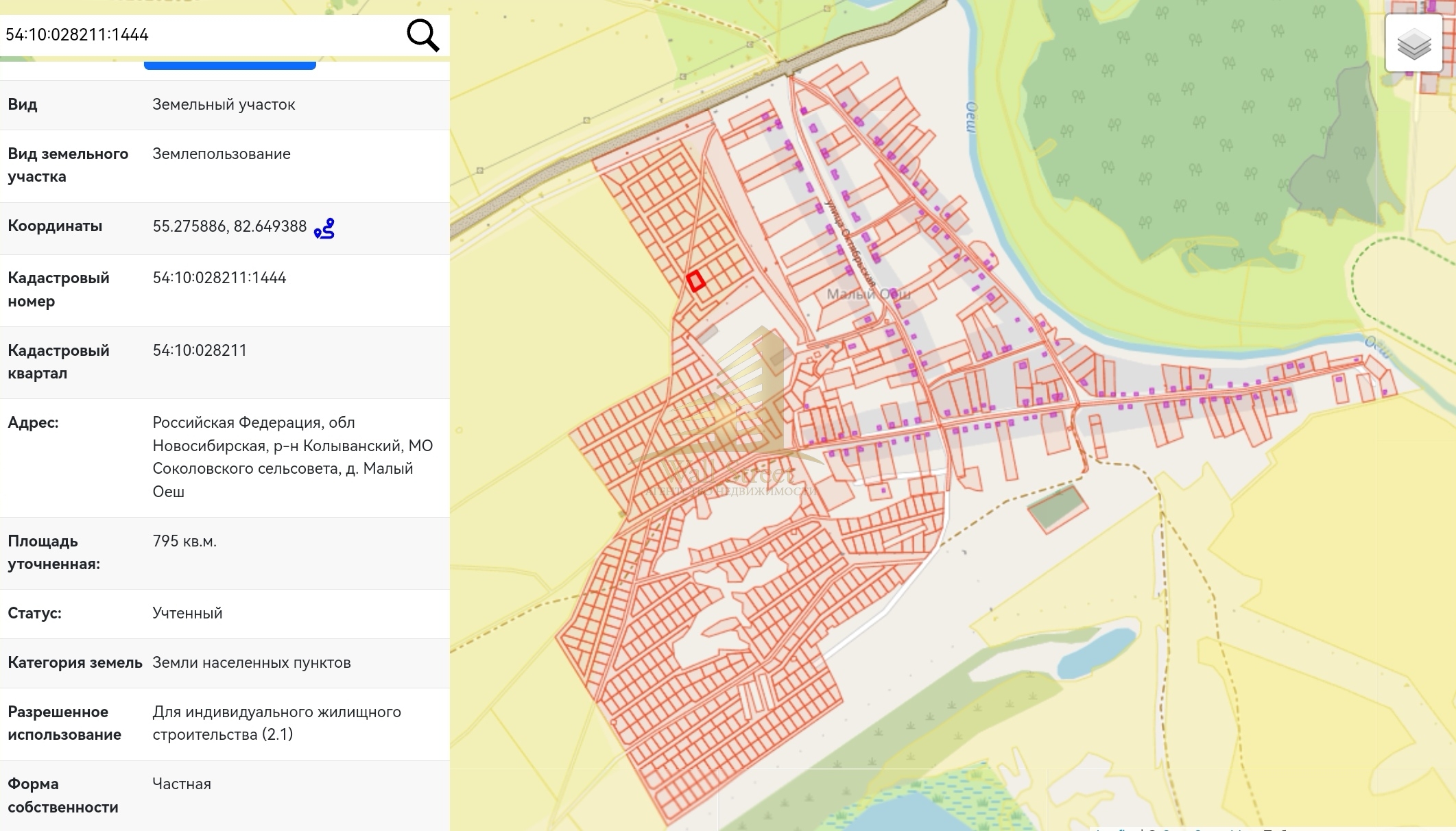
Task: Click the 'Малый Оеш' label on map
Action: point(868,294)
